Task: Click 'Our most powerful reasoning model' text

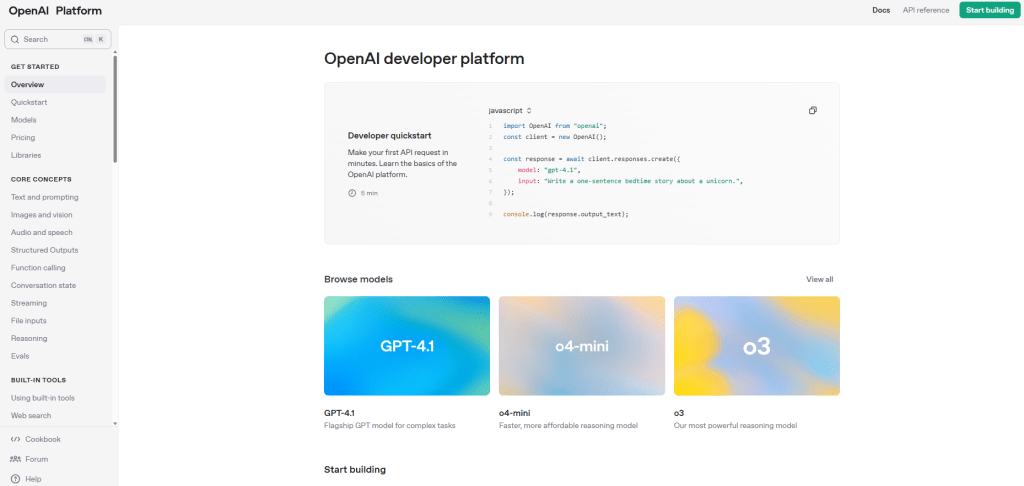Action: [x=735, y=425]
